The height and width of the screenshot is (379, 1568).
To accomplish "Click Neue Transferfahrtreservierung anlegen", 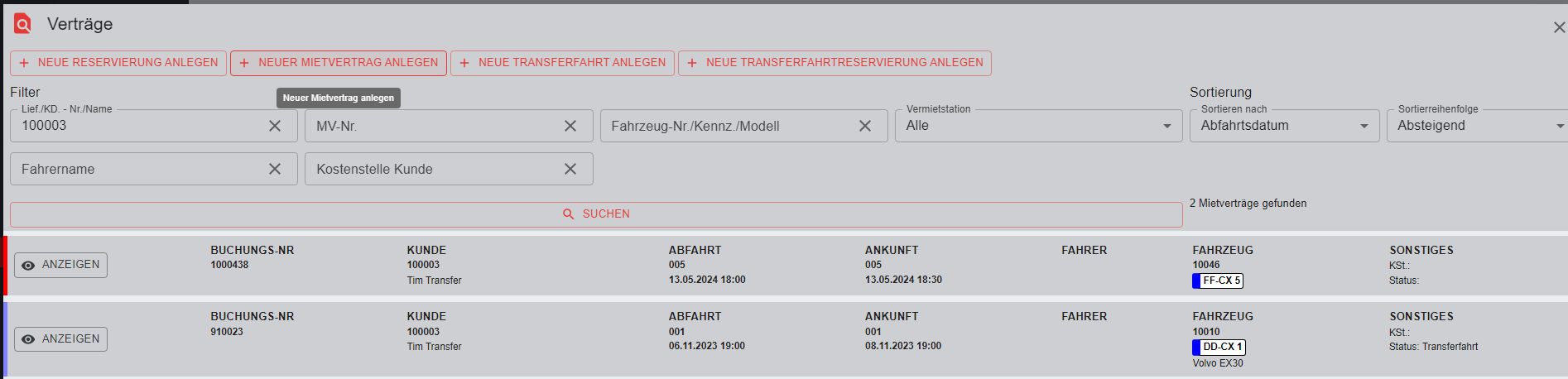I will coord(835,63).
